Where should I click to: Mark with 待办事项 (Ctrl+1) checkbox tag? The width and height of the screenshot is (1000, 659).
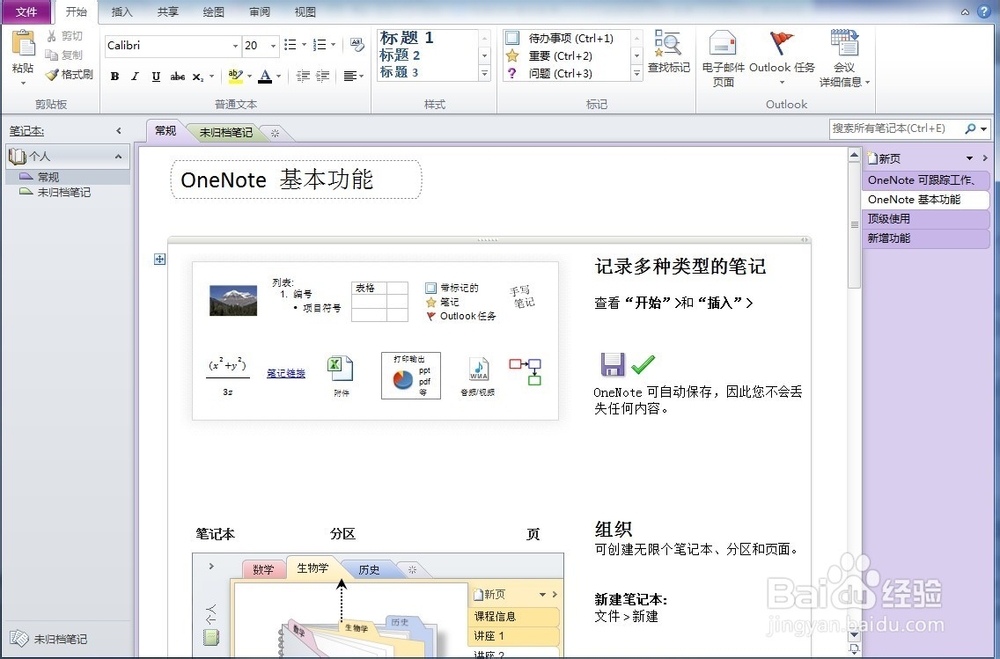[560, 36]
